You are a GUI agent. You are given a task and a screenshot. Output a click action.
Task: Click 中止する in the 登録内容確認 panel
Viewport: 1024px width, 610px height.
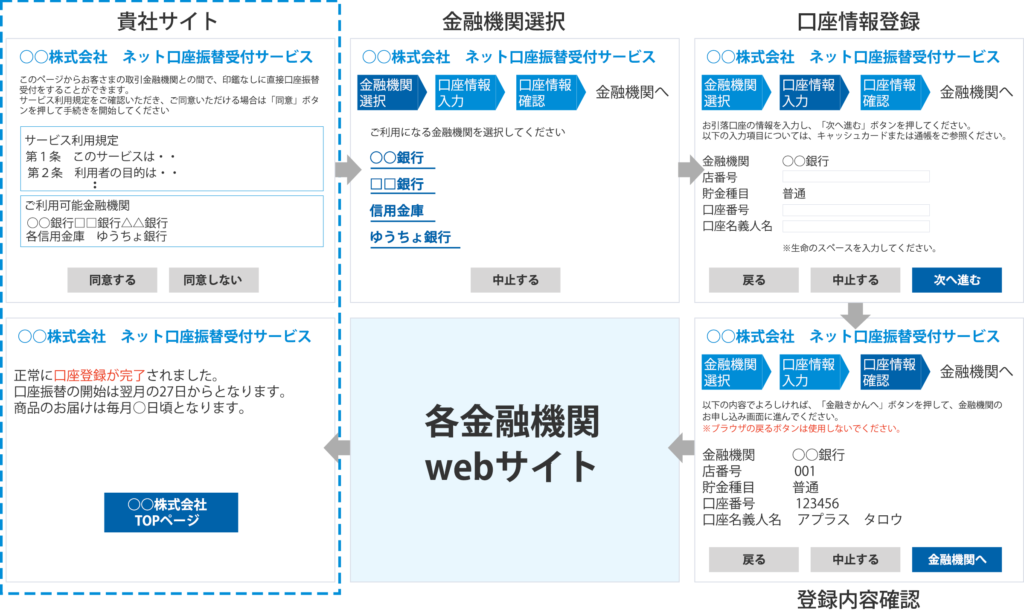tap(855, 559)
